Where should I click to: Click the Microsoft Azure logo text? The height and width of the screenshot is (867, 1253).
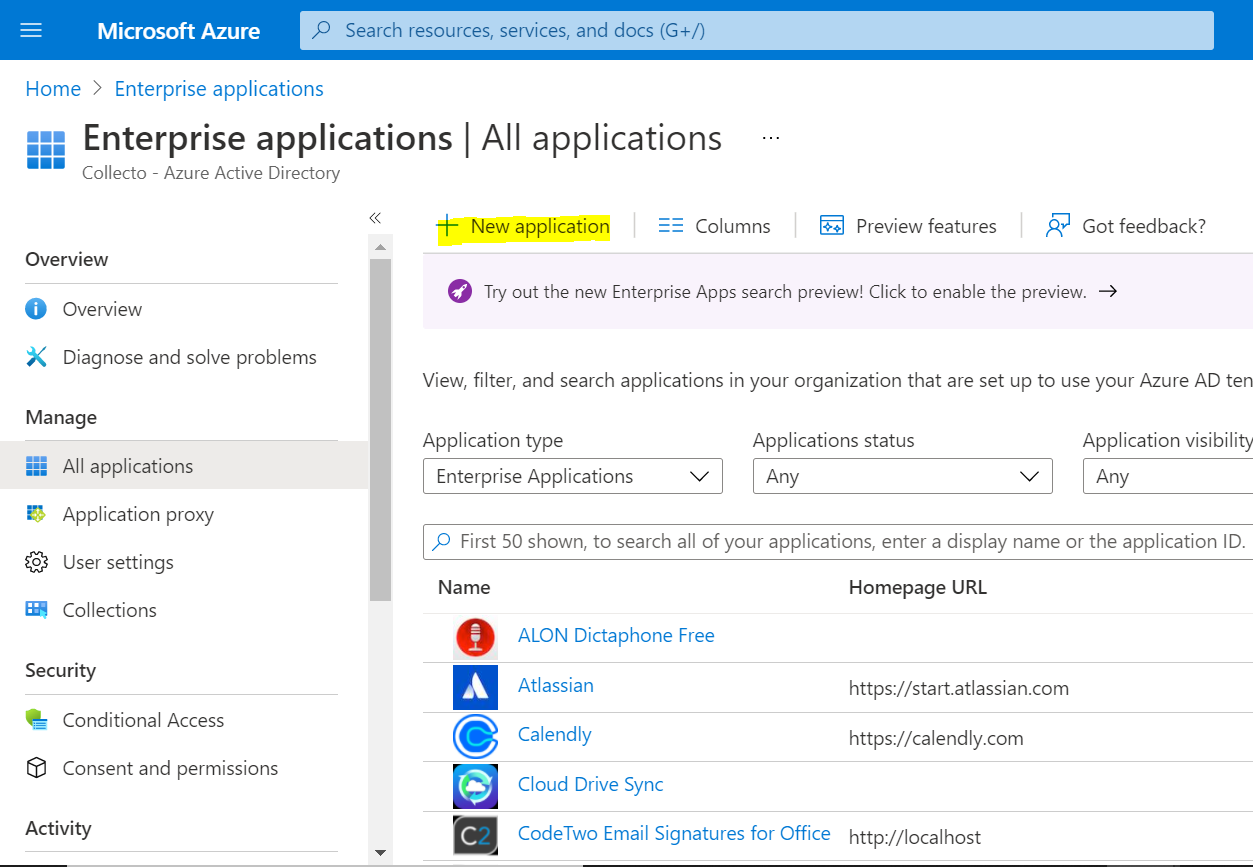click(x=179, y=31)
